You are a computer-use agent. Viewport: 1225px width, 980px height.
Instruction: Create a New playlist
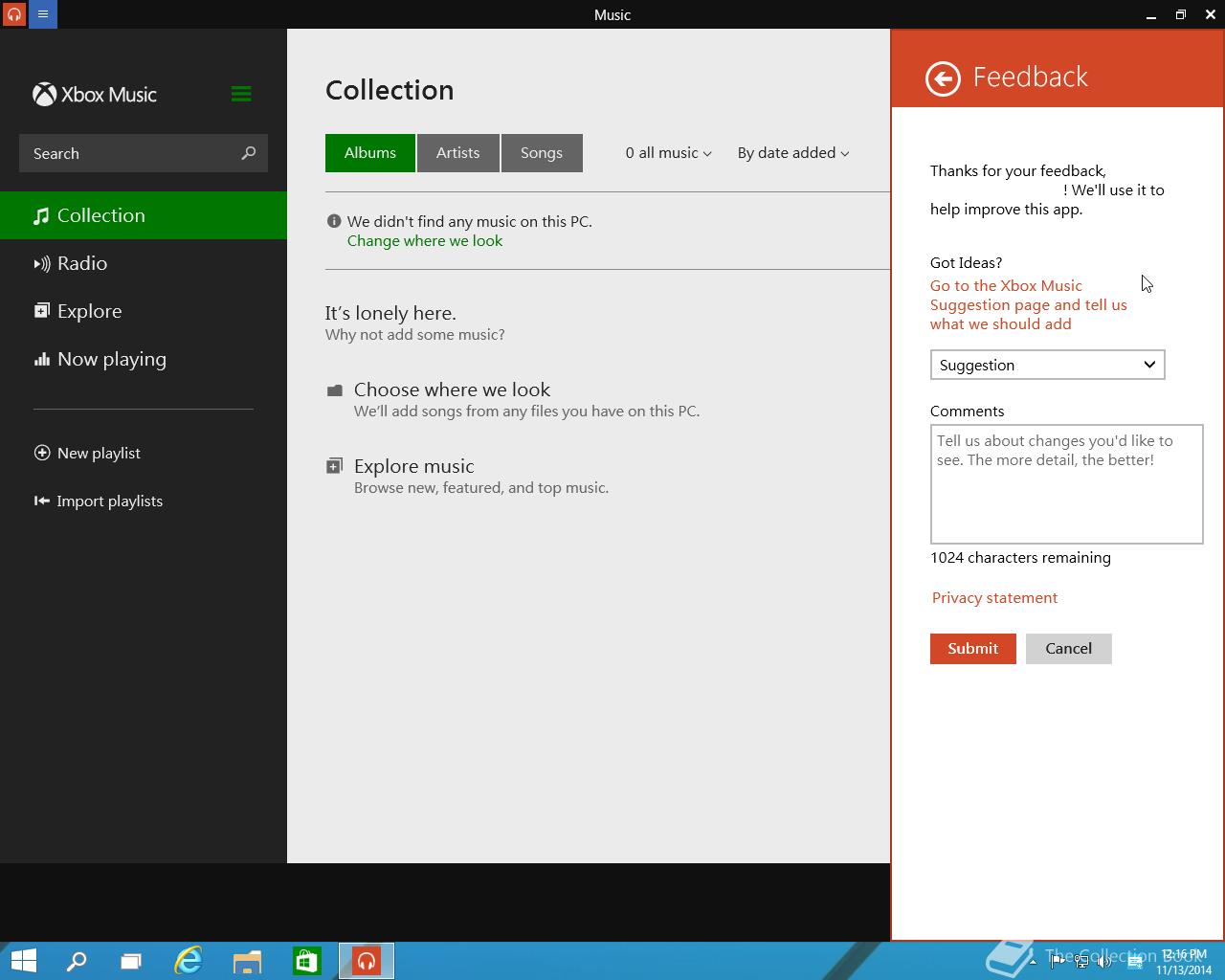(87, 453)
